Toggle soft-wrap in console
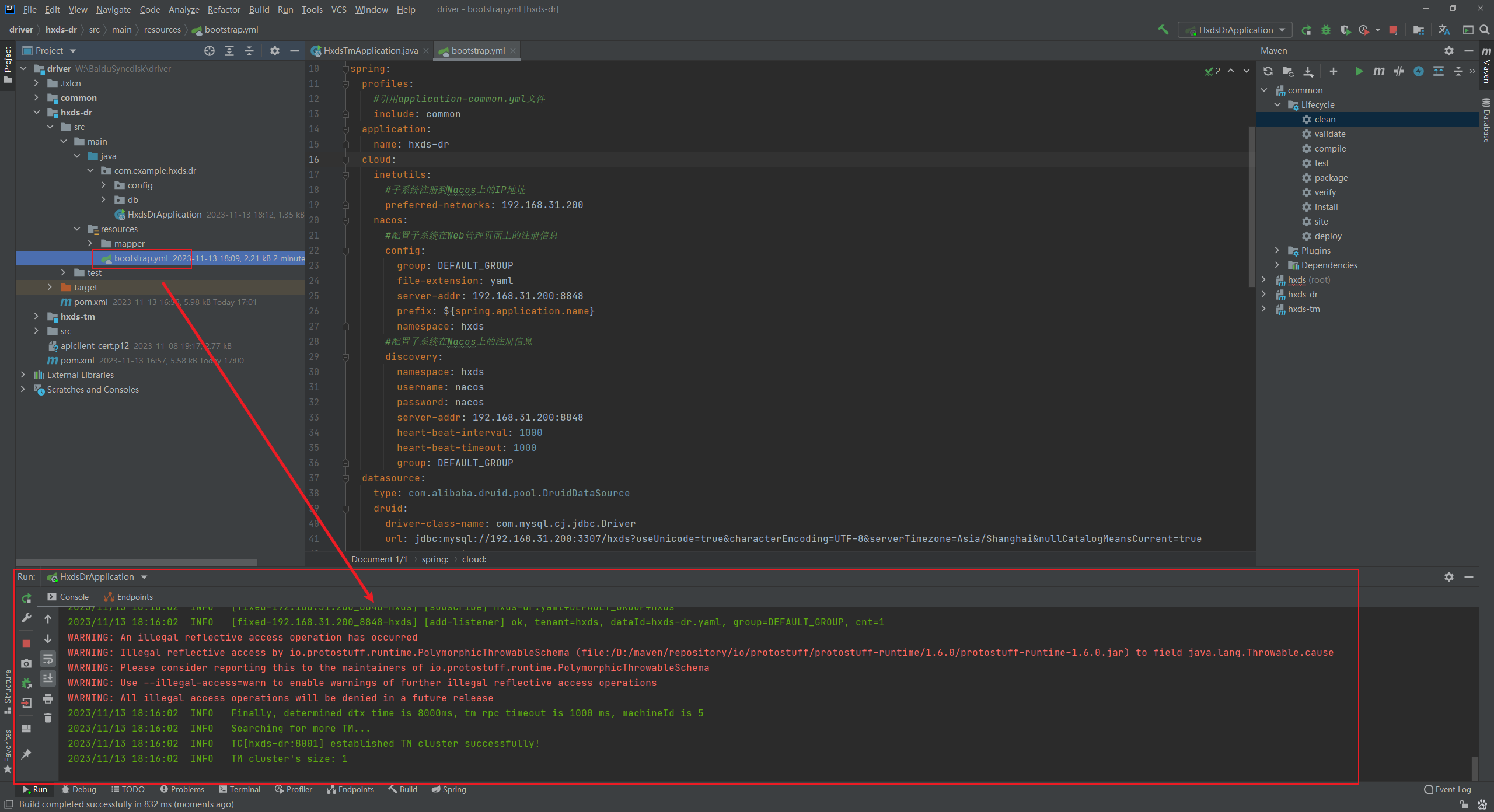 (48, 659)
